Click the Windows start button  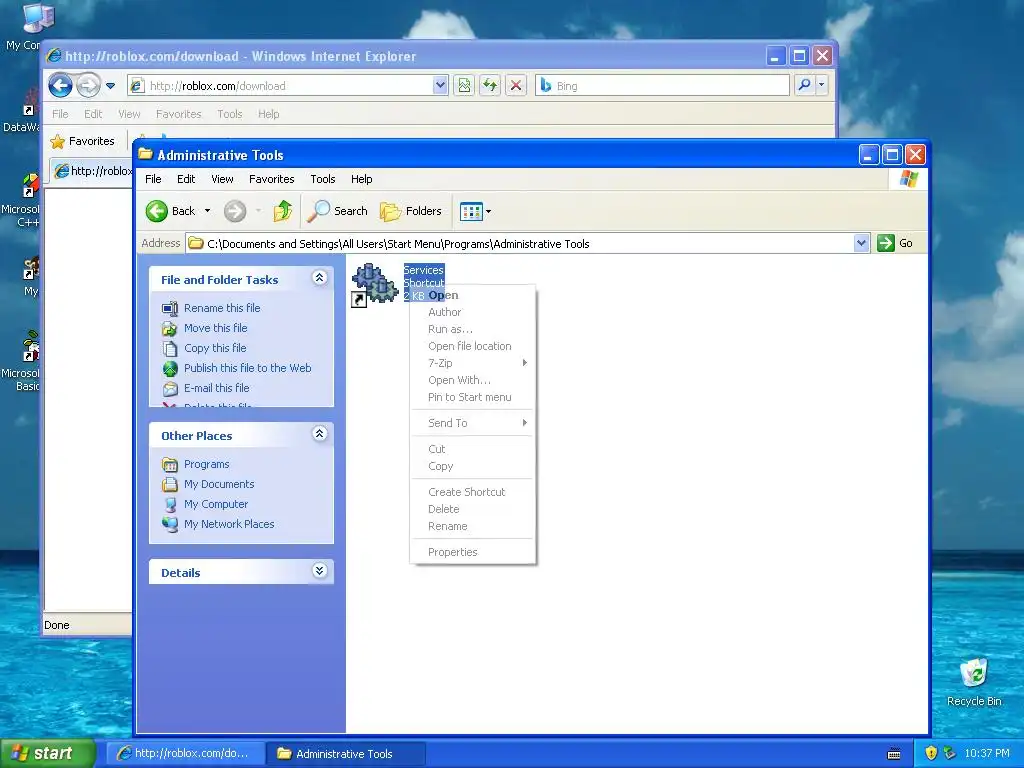[x=47, y=754]
